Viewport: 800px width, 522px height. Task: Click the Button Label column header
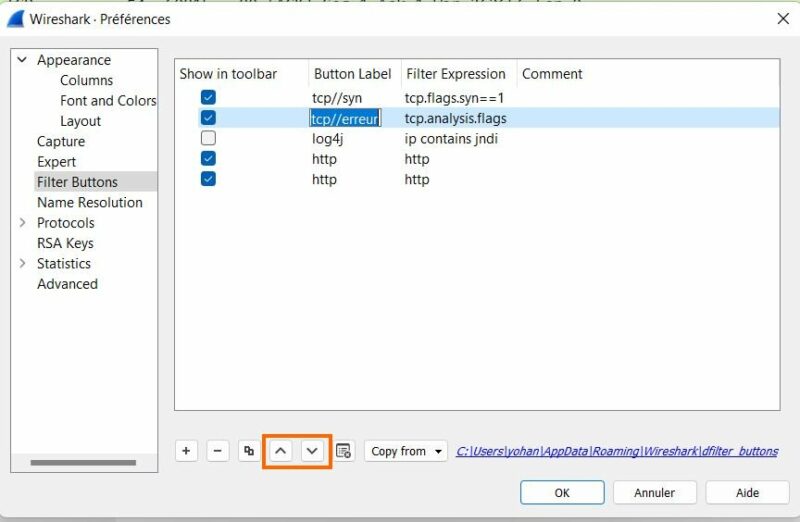(x=353, y=74)
